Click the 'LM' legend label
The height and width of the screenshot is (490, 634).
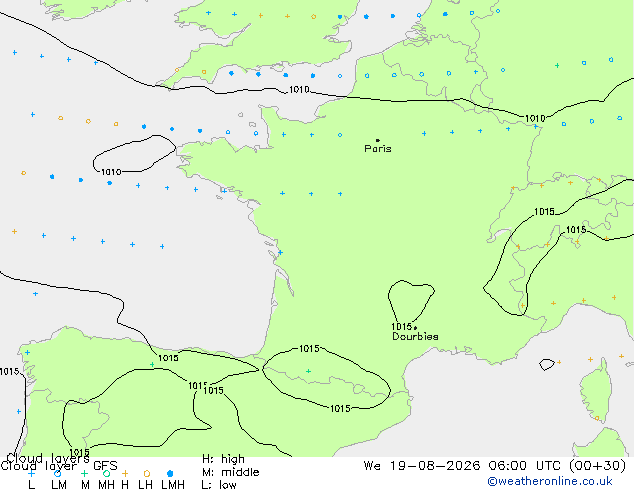(59, 484)
